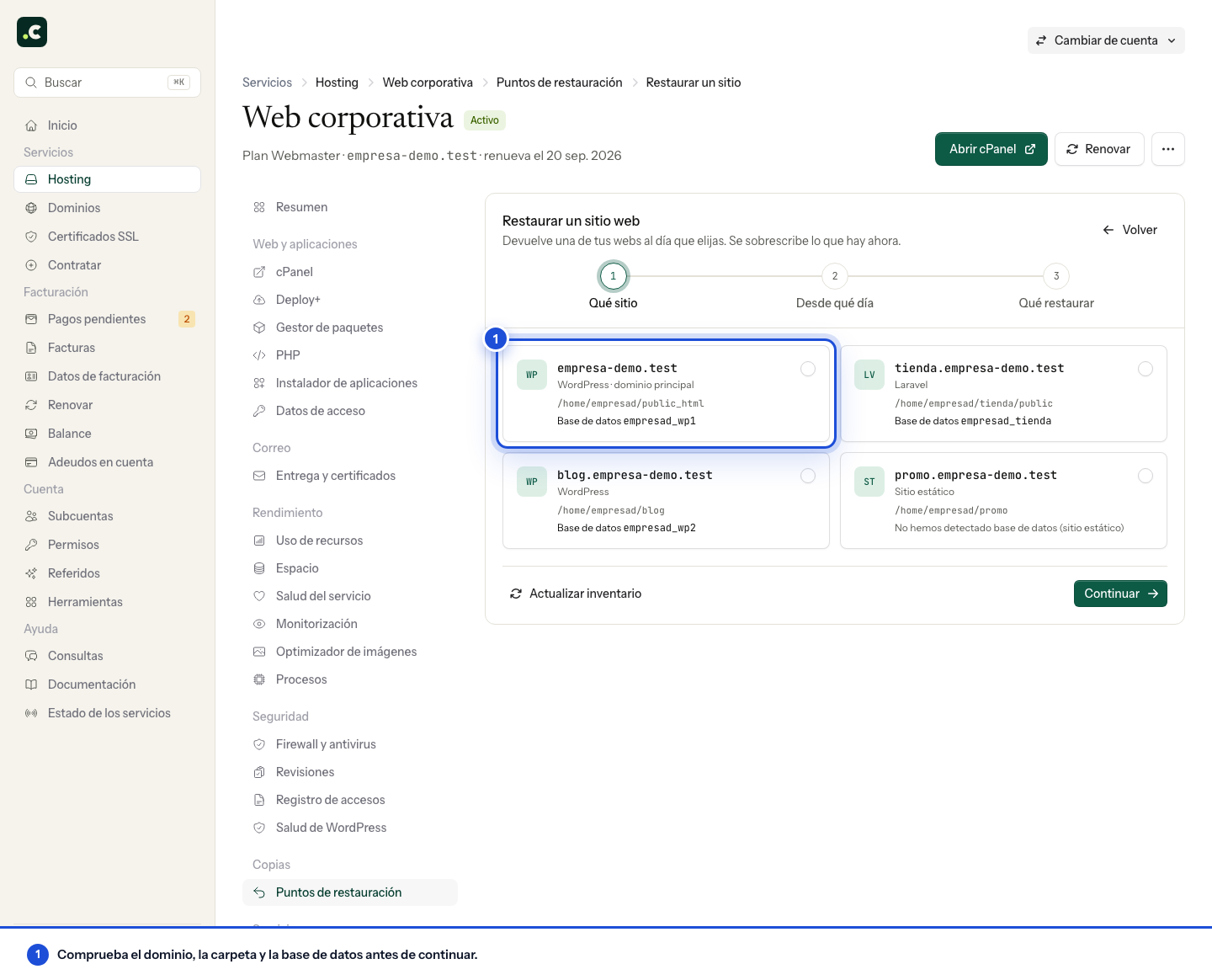Click the Balance icon in sidebar
The width and height of the screenshot is (1212, 980).
coord(31,434)
